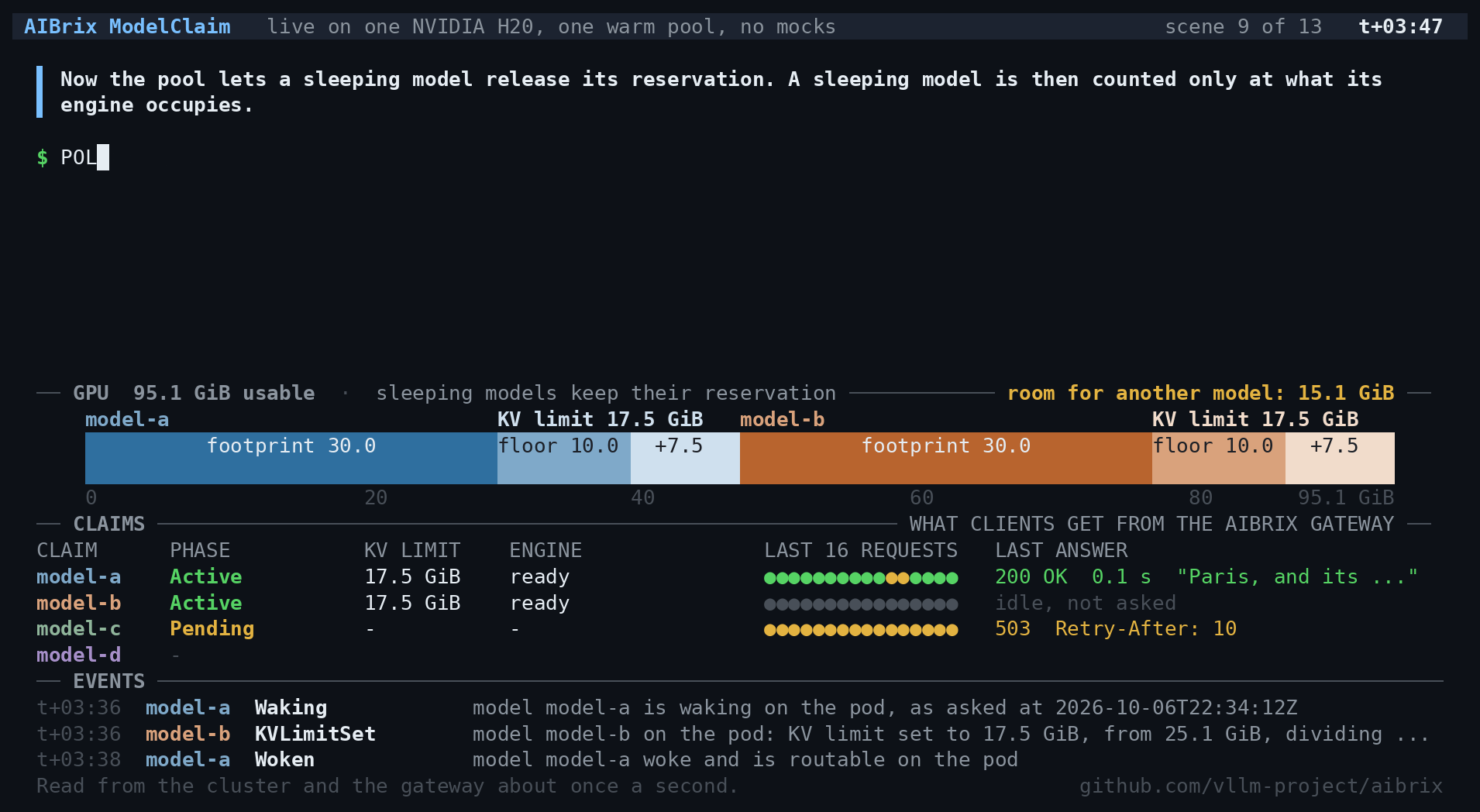Click 'model model-a woke and is routable' message
The image size is (1480, 812).
tap(745, 759)
